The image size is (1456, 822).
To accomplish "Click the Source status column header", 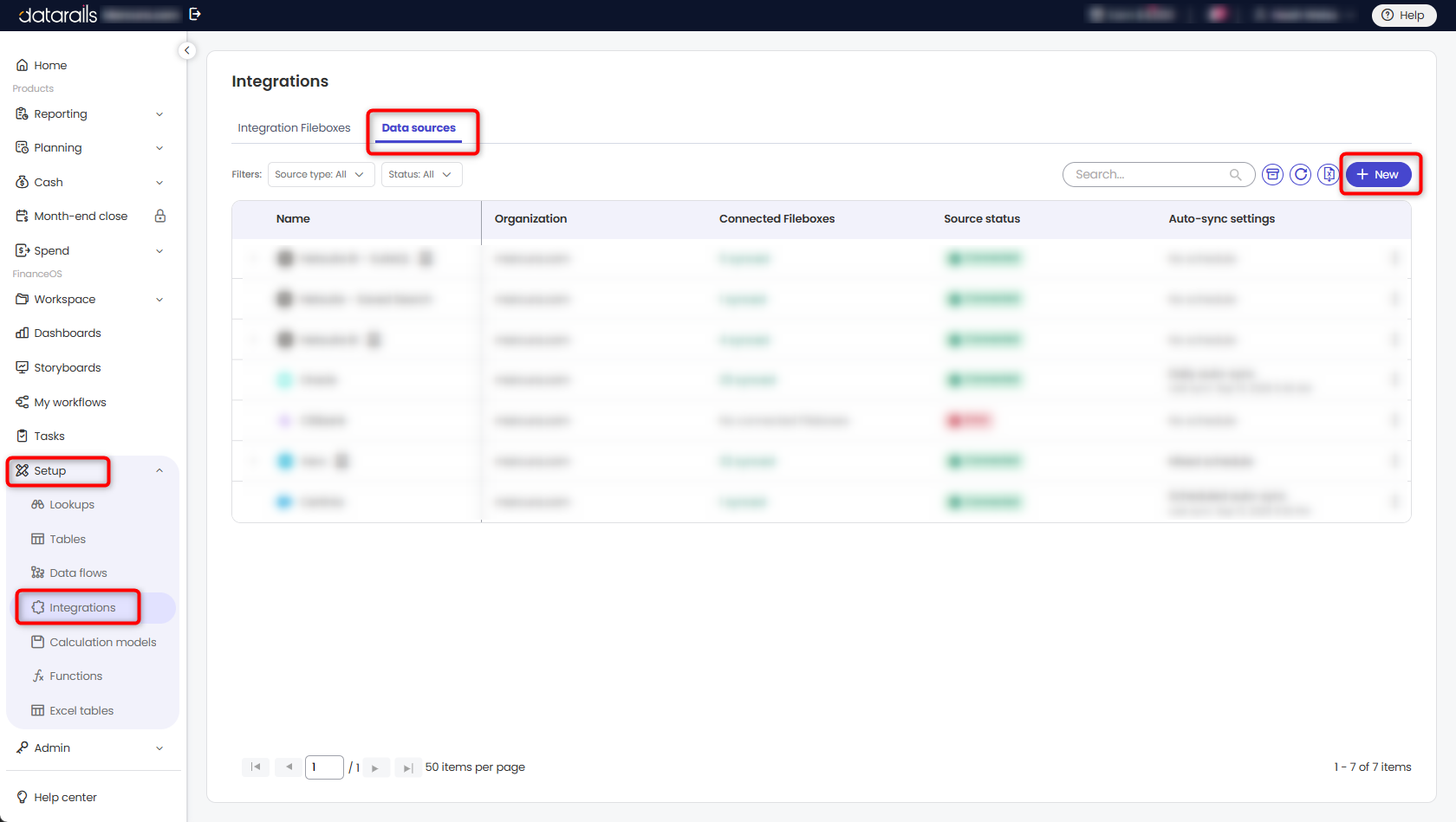I will click(x=982, y=218).
